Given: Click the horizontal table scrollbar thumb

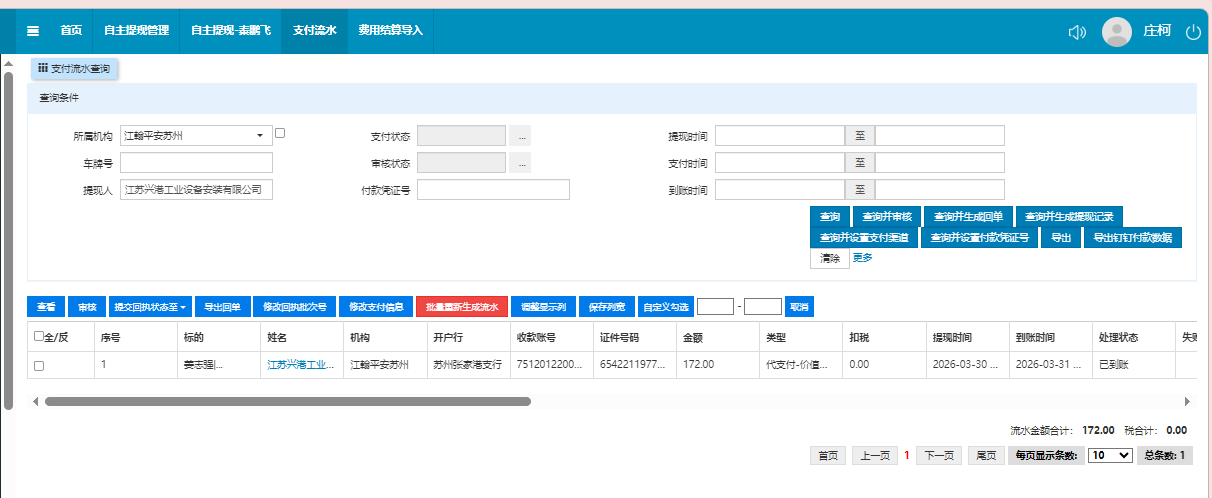Looking at the screenshot, I should 287,401.
